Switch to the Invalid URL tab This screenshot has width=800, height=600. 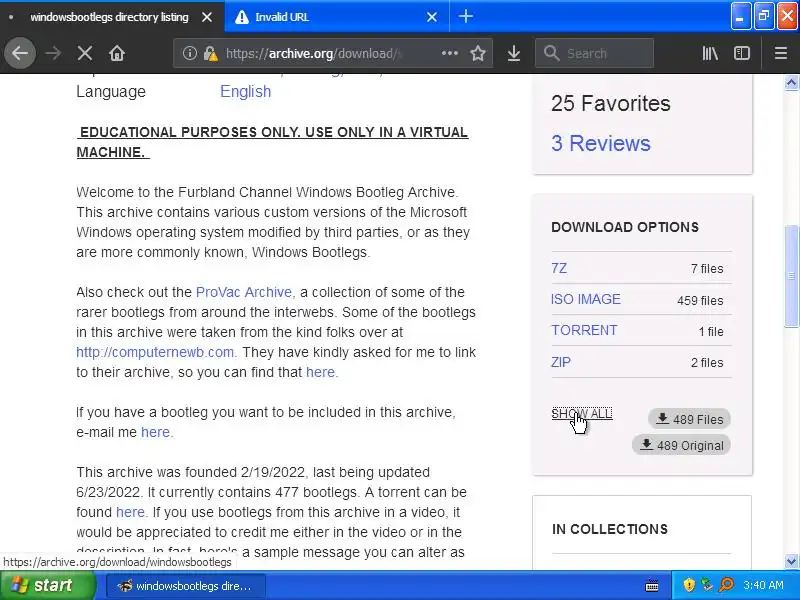coord(337,17)
